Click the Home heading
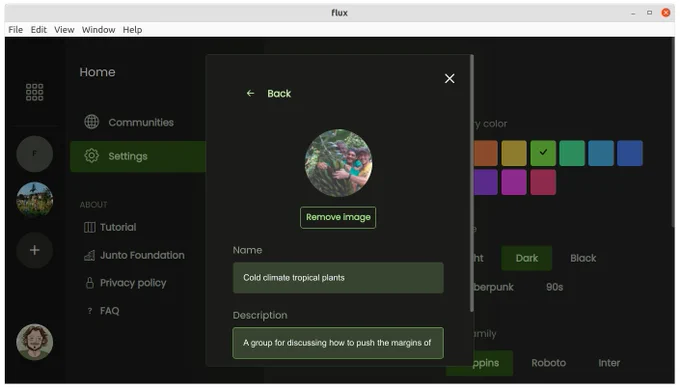The image size is (680, 389). 97,72
